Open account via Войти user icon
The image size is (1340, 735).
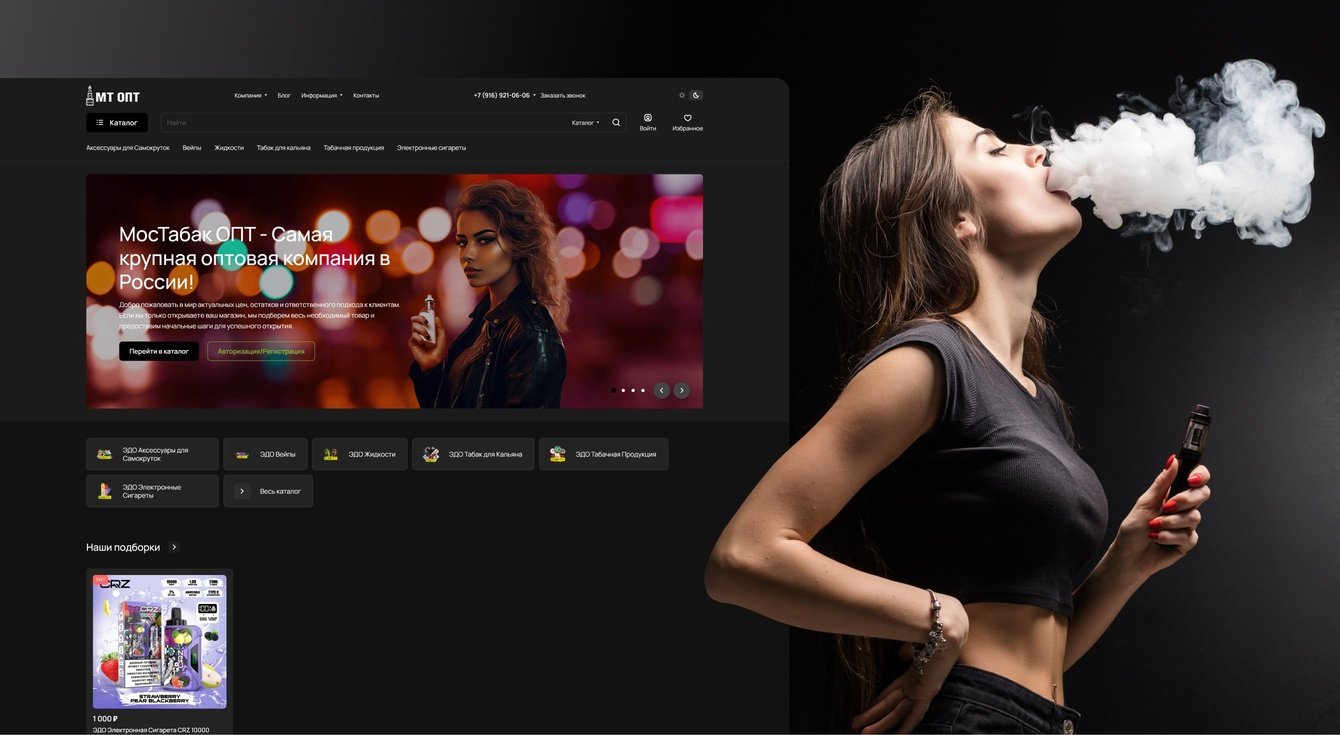648,118
